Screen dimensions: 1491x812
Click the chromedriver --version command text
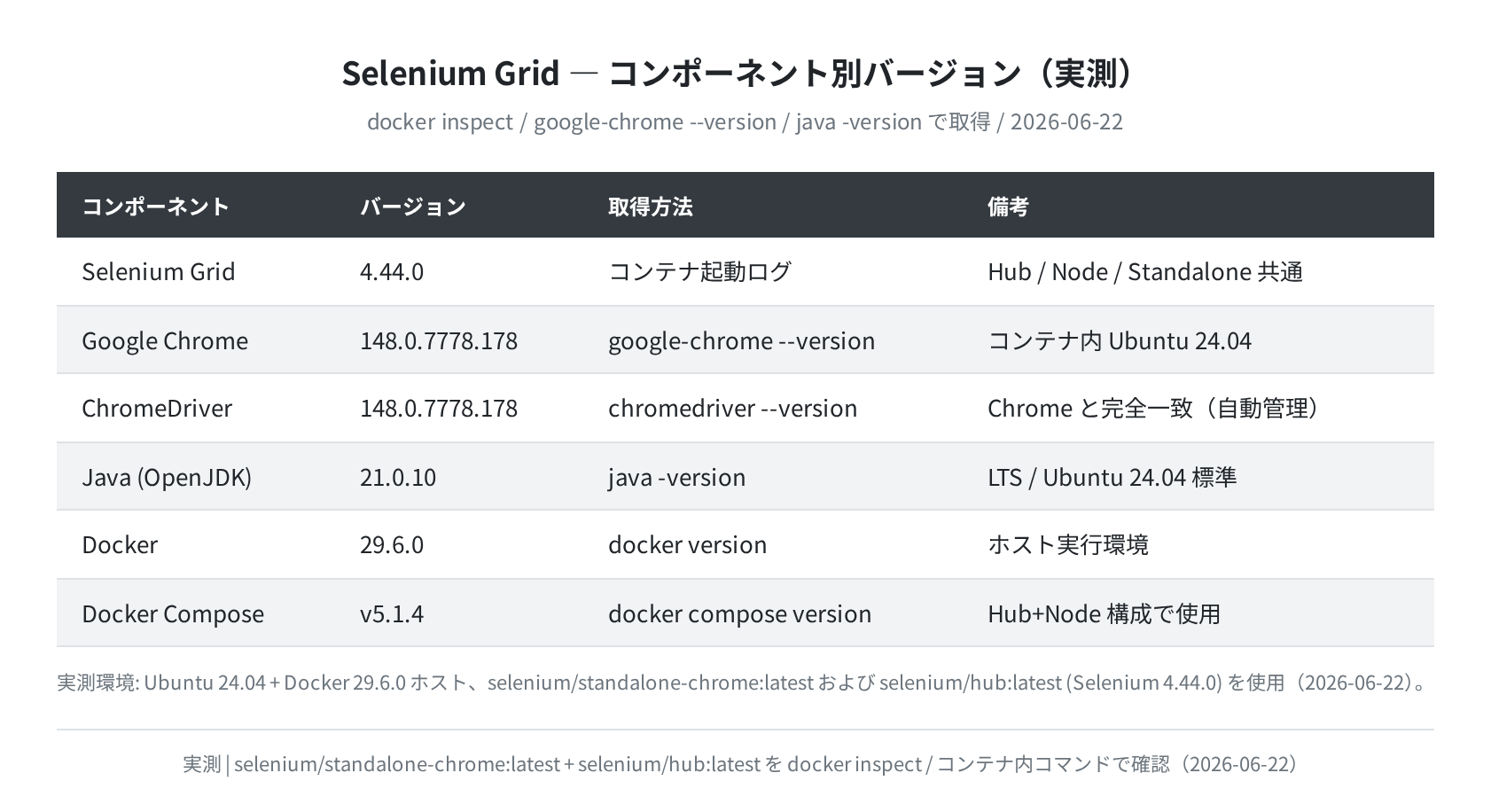pos(733,408)
